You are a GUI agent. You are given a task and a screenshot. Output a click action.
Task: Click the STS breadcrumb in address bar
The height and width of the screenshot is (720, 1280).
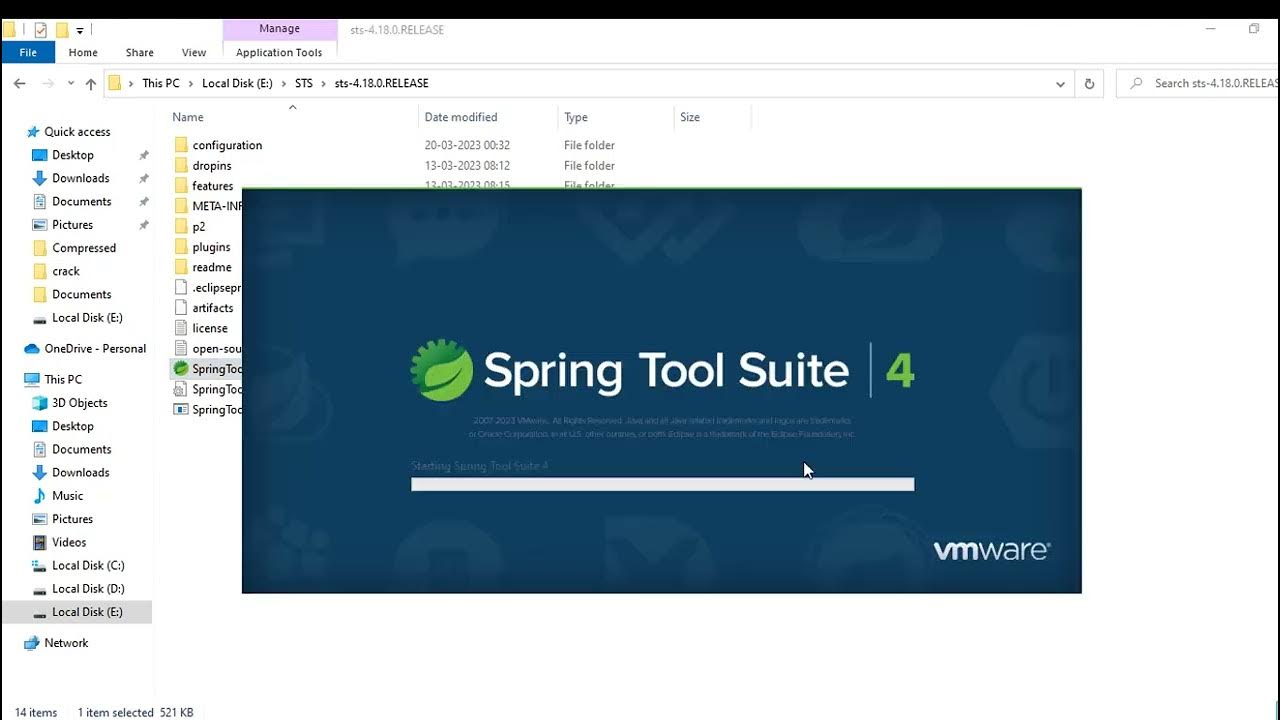coord(304,83)
